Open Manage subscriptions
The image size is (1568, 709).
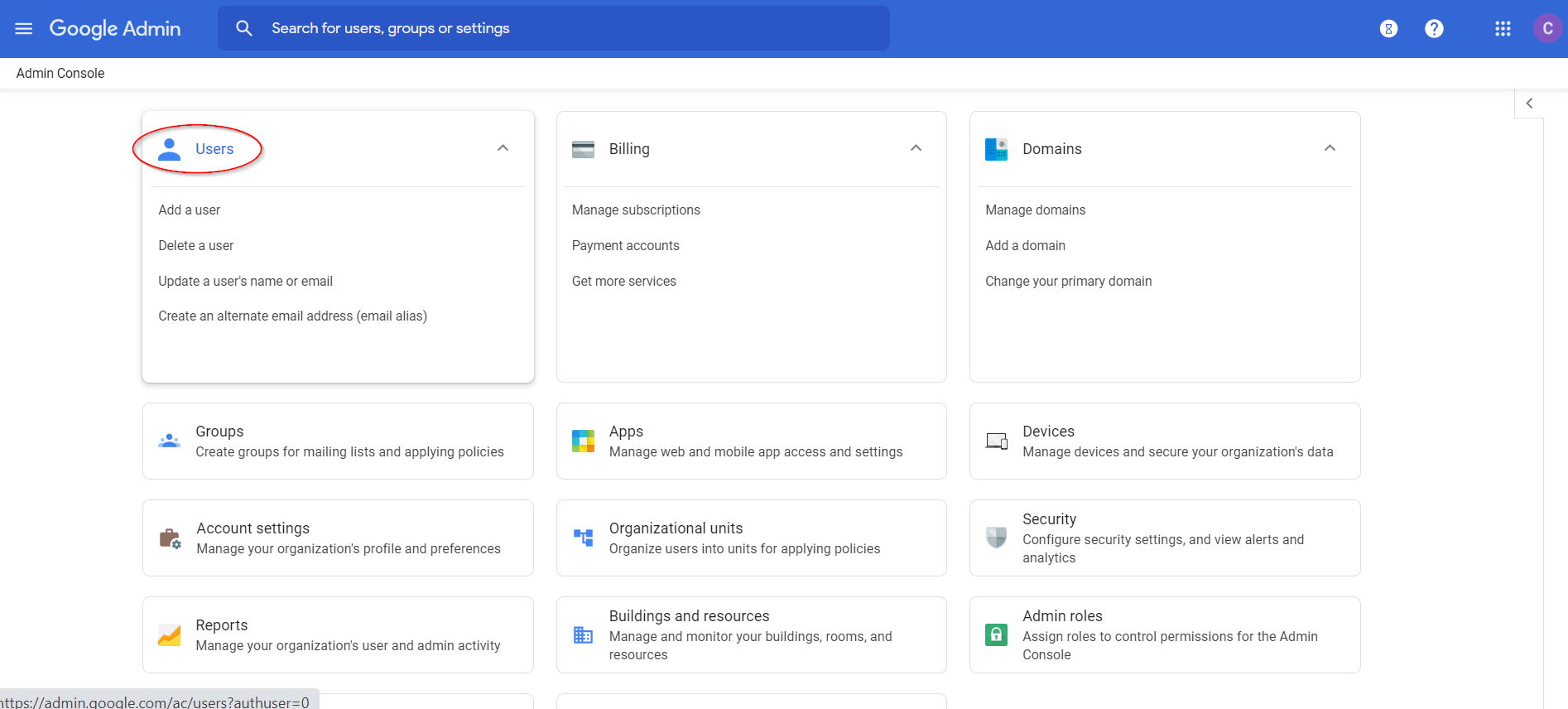coord(636,210)
